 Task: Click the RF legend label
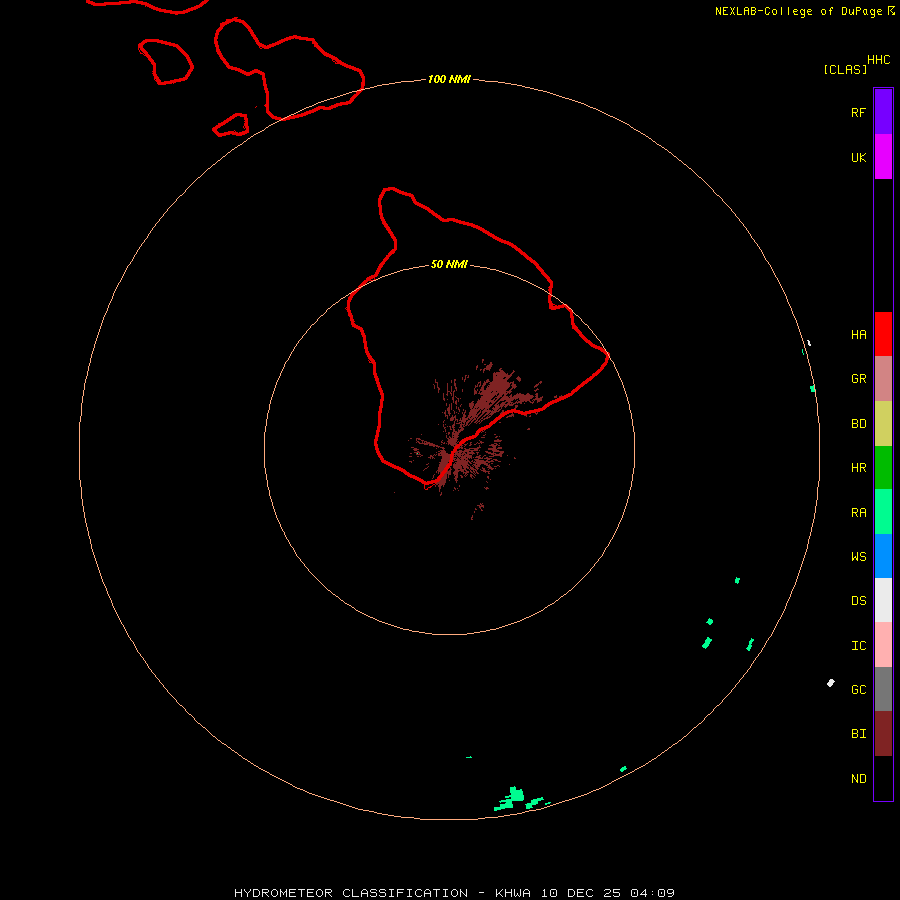coord(858,112)
